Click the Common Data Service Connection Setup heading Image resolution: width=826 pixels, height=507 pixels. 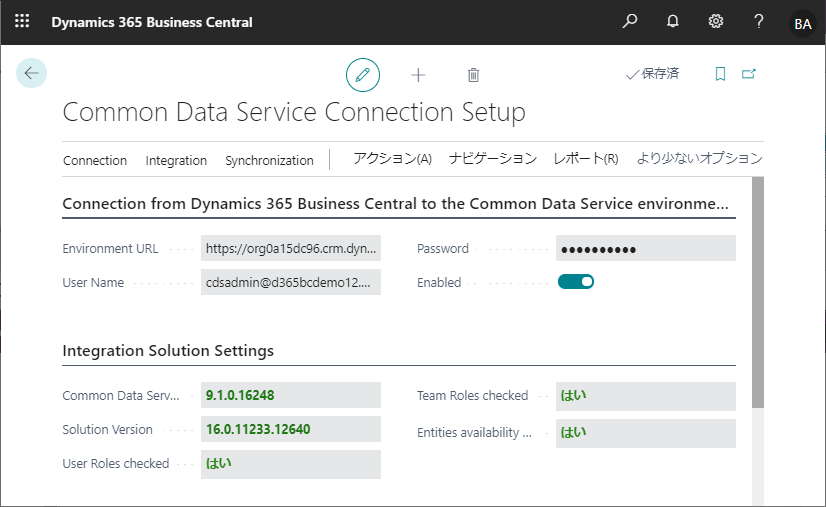[294, 112]
